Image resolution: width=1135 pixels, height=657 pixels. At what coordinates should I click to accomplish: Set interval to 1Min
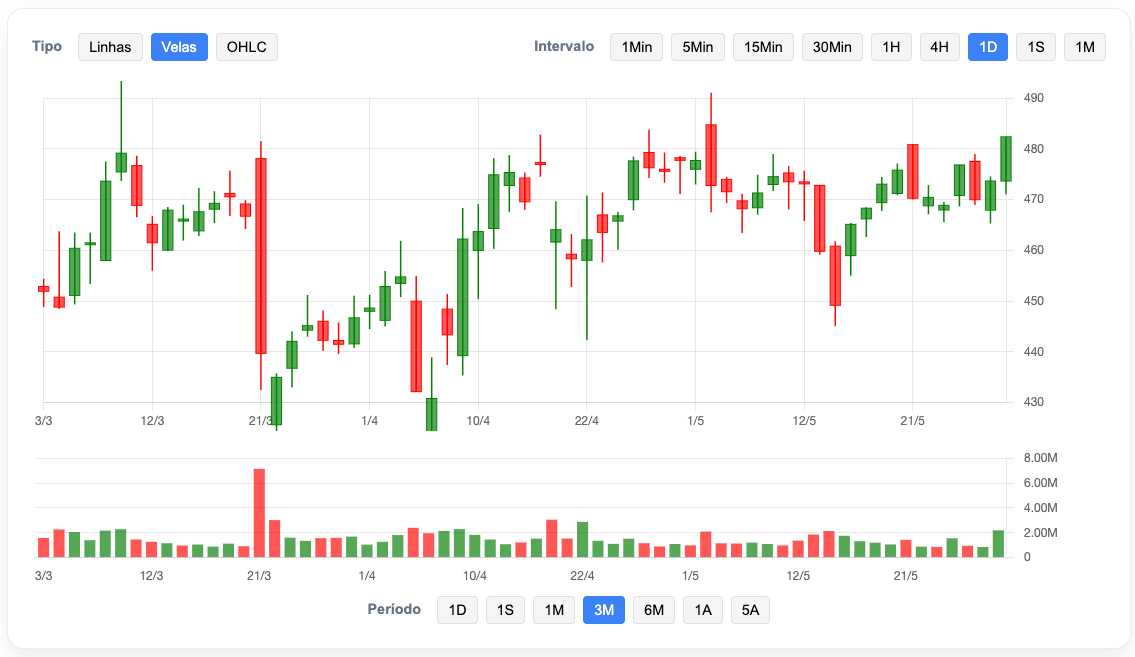pos(636,47)
